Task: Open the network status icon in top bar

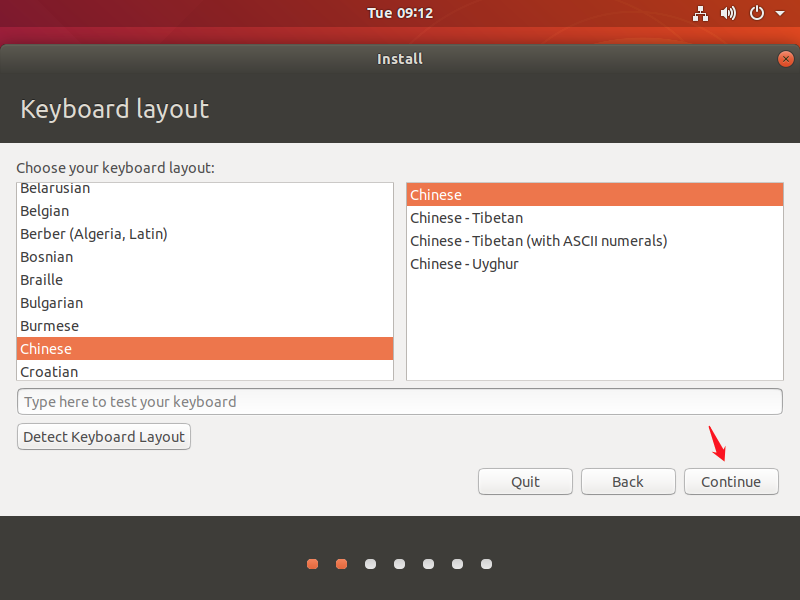Action: tap(700, 13)
